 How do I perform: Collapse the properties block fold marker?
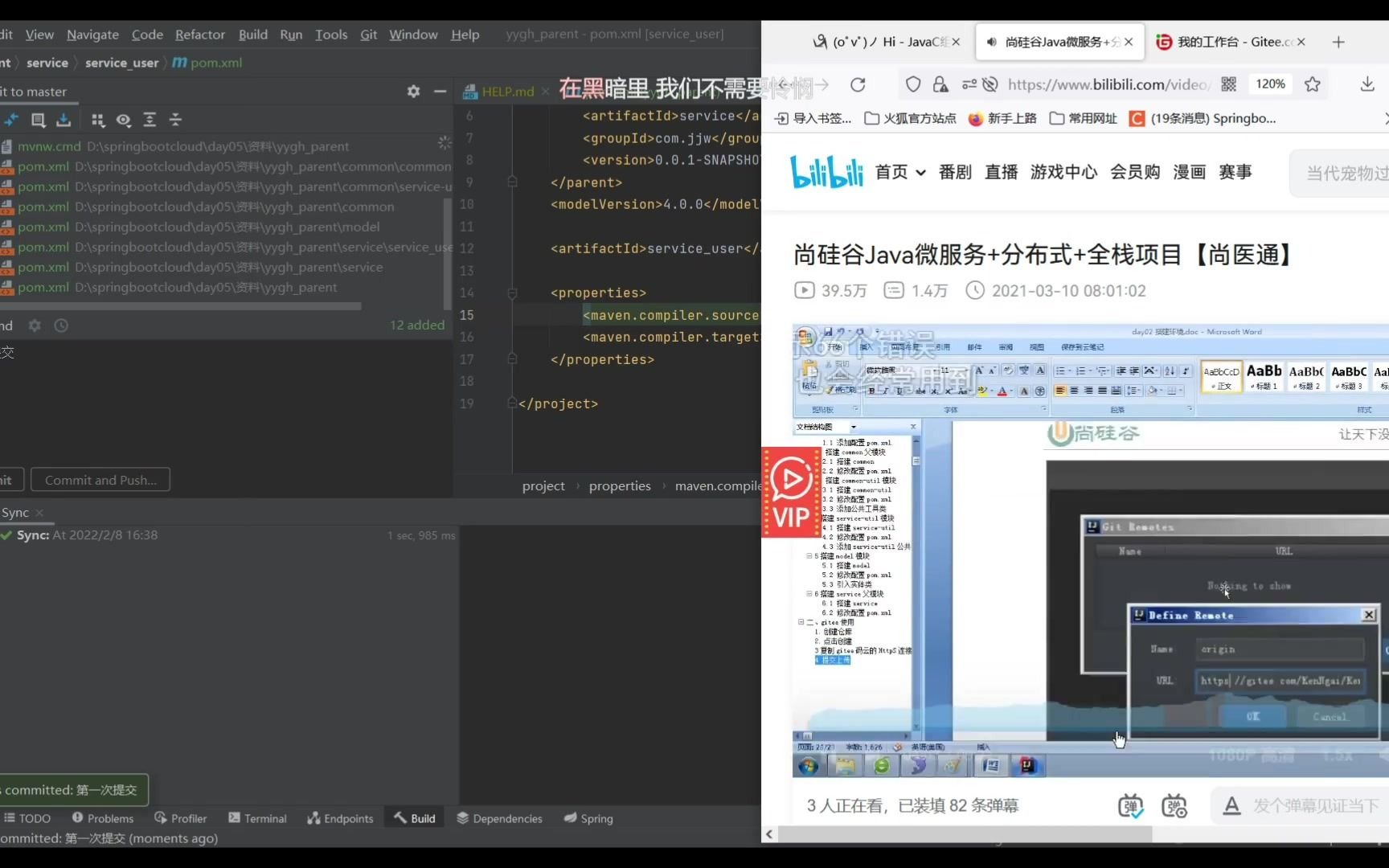512,293
